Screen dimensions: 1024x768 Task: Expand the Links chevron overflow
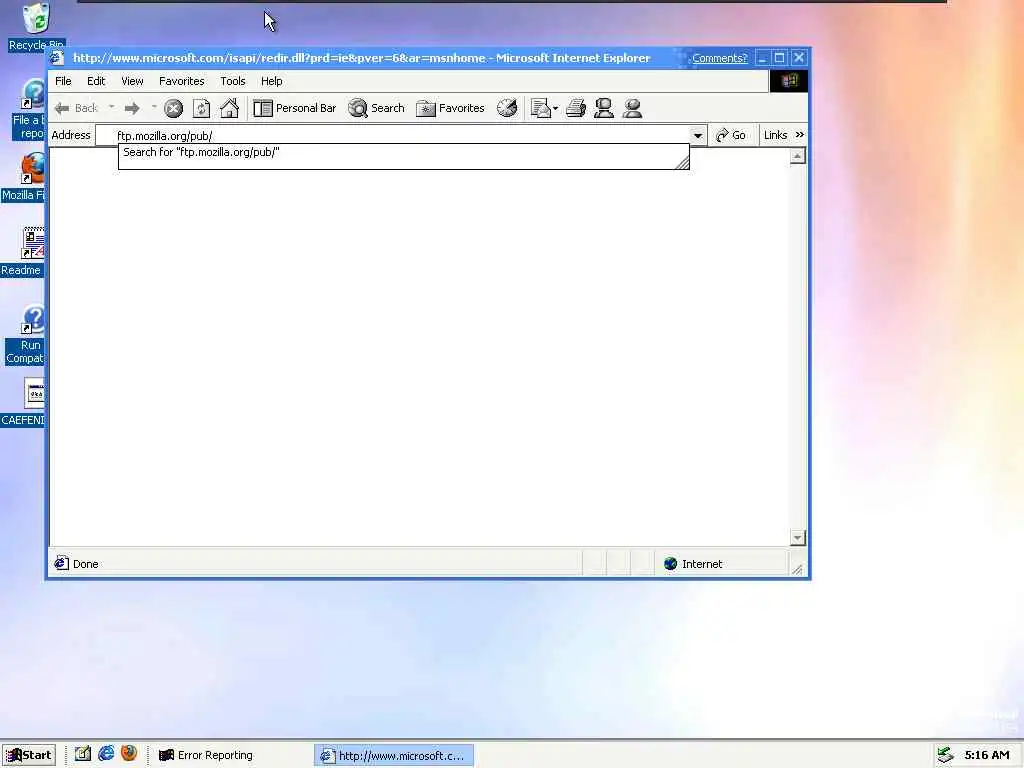tap(799, 135)
